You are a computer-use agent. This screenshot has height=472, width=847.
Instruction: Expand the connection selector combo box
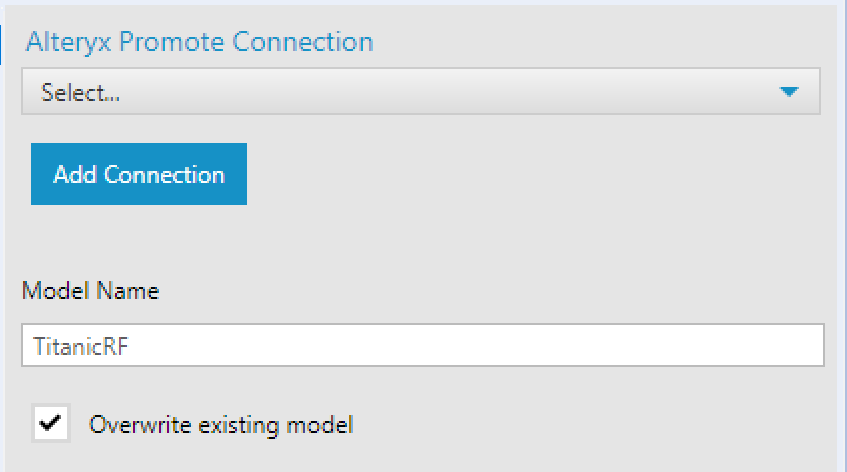pos(420,92)
